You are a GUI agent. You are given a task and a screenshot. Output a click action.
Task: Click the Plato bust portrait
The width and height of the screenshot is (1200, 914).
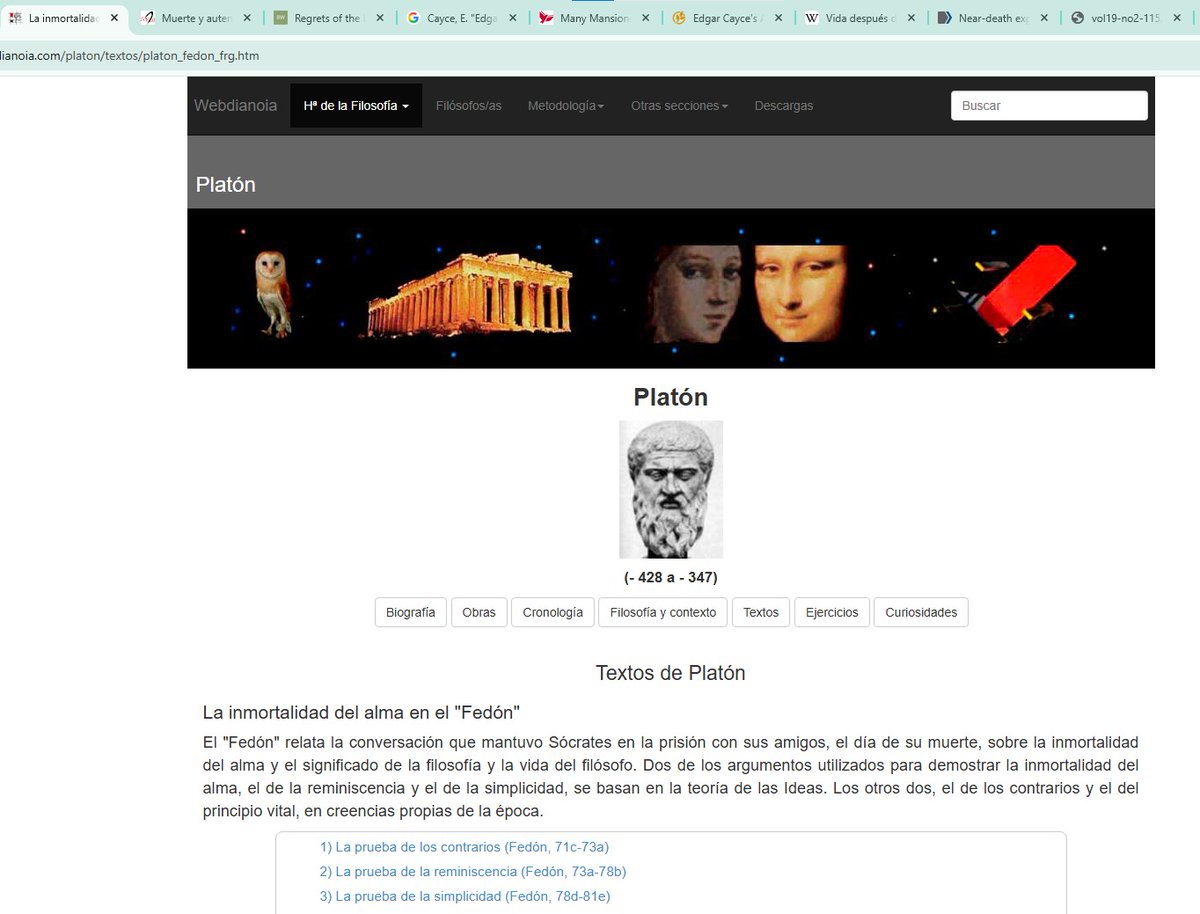click(671, 489)
